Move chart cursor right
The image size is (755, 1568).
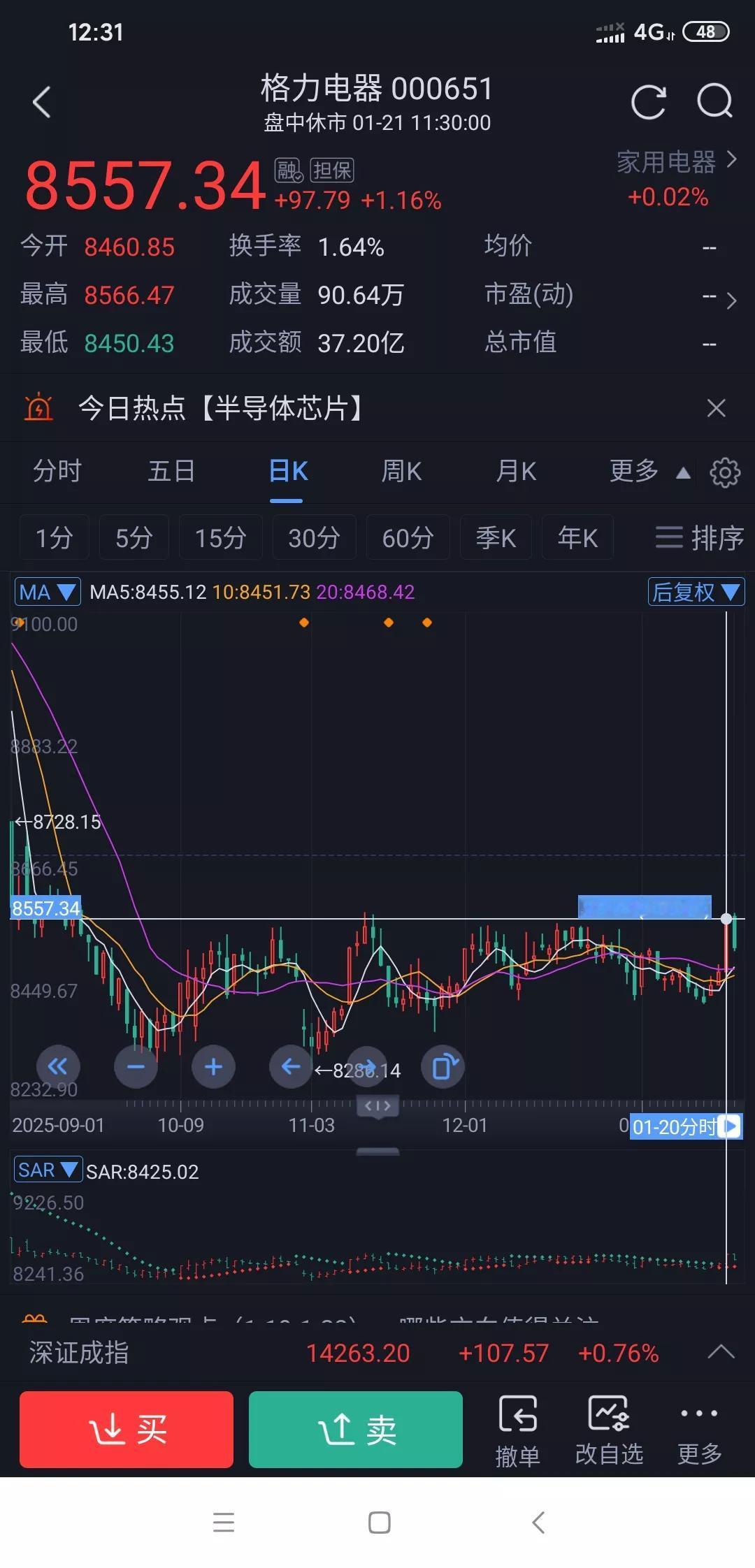[367, 1067]
